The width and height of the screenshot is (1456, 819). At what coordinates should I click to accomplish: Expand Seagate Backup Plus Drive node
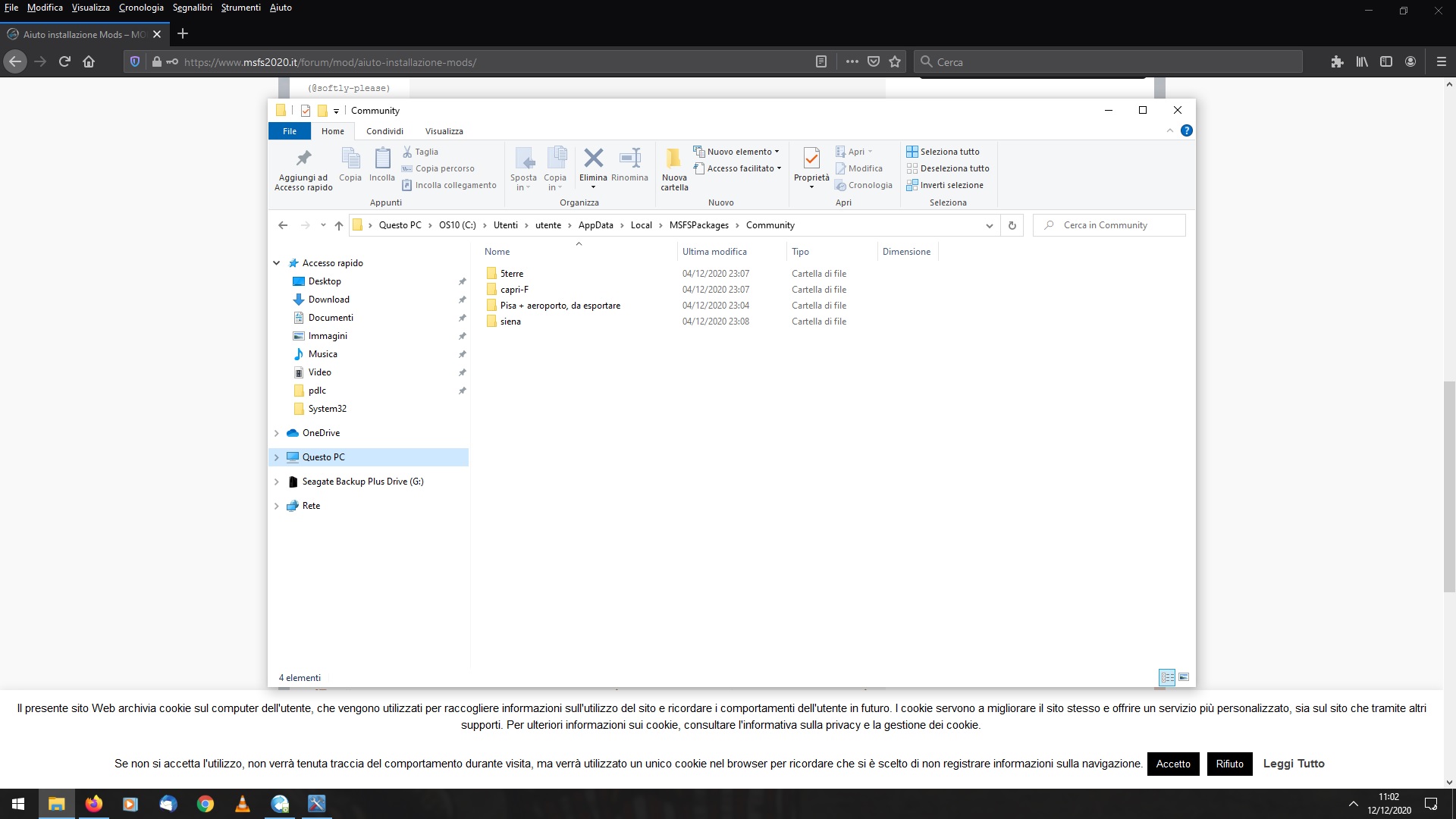click(x=277, y=482)
